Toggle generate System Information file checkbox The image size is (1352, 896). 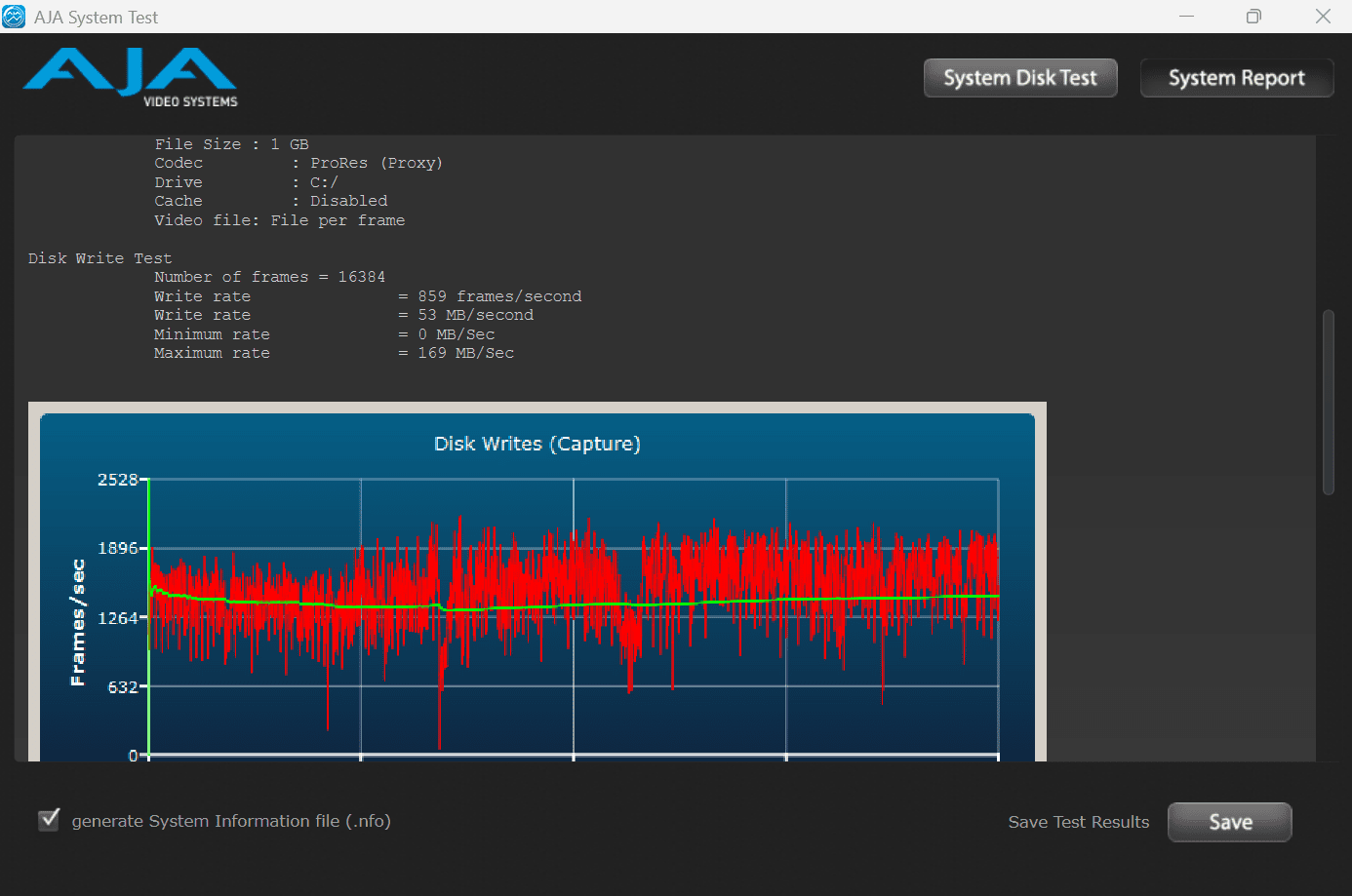click(x=49, y=820)
